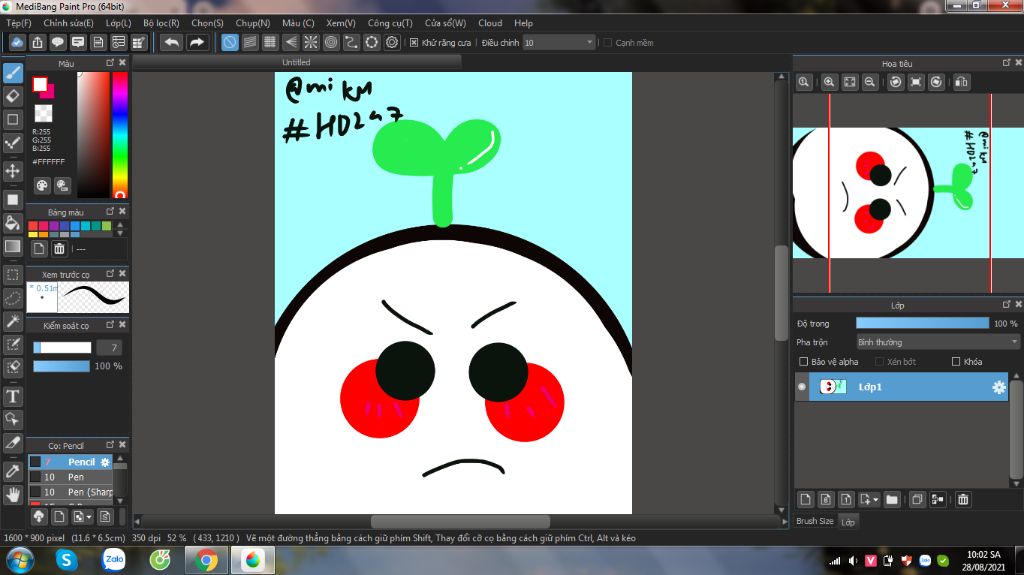
Task: Turn snap off icon
Action: tap(229, 42)
